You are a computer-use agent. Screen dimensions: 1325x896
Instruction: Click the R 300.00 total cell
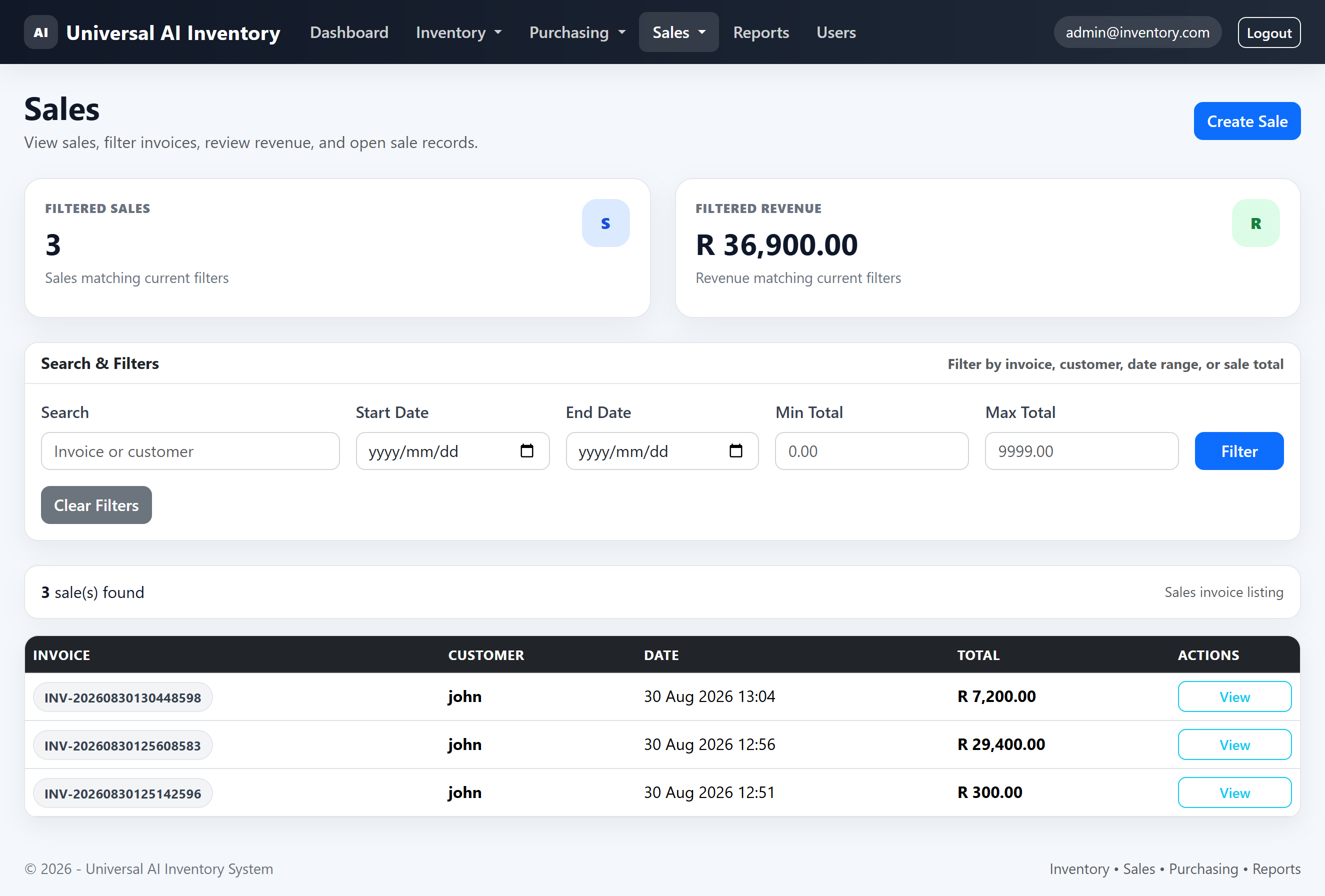(990, 792)
